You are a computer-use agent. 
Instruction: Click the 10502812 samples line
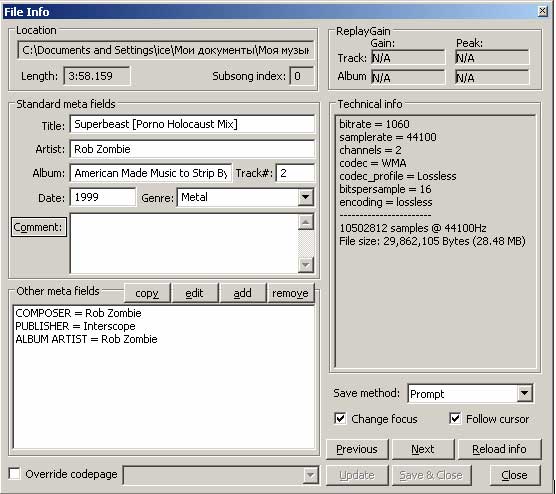click(x=413, y=228)
